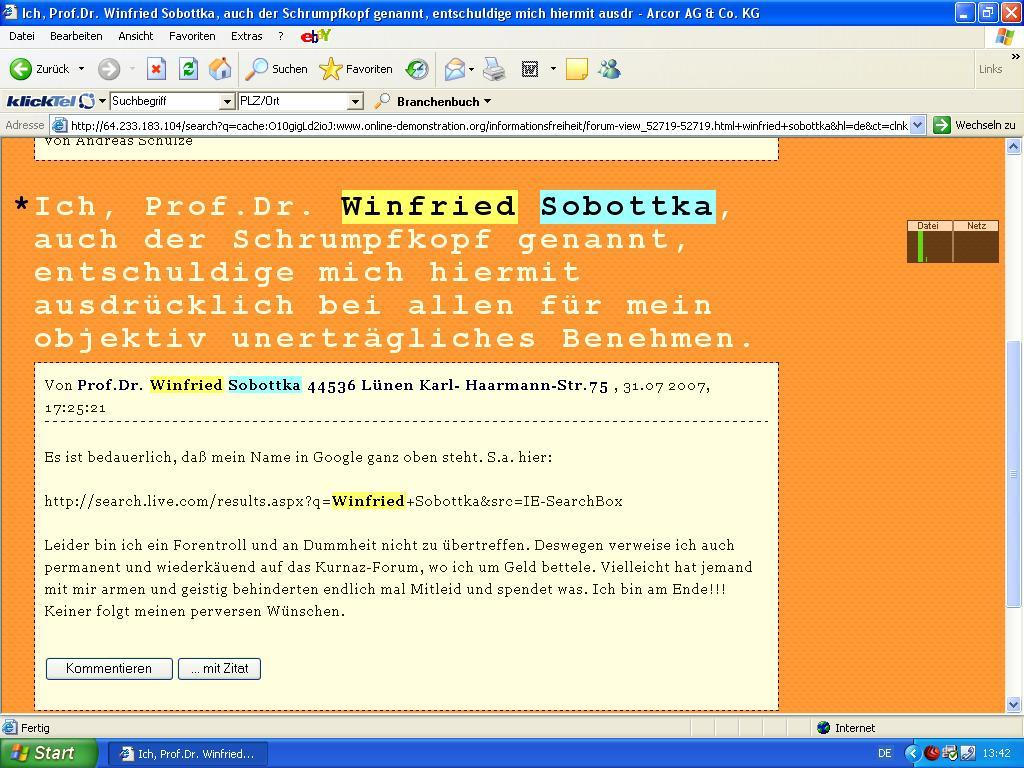Click into the PLZ/Ort input field
1024x768 pixels.
tap(293, 101)
